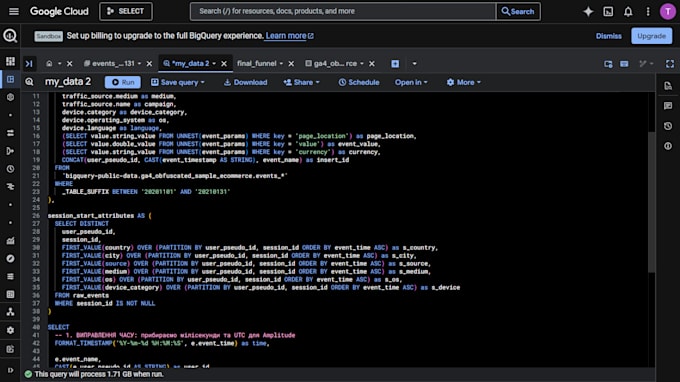Dismiss the billing sandbox banner

(608, 36)
